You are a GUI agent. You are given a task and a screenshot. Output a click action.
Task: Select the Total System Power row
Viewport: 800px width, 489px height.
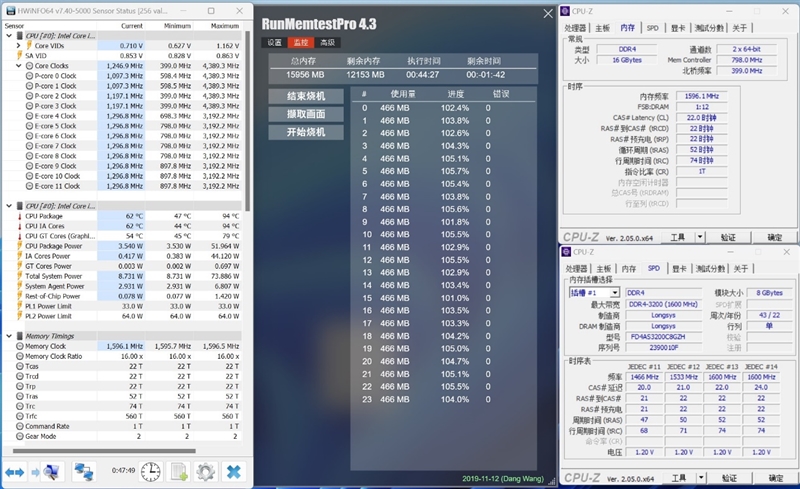pos(122,276)
